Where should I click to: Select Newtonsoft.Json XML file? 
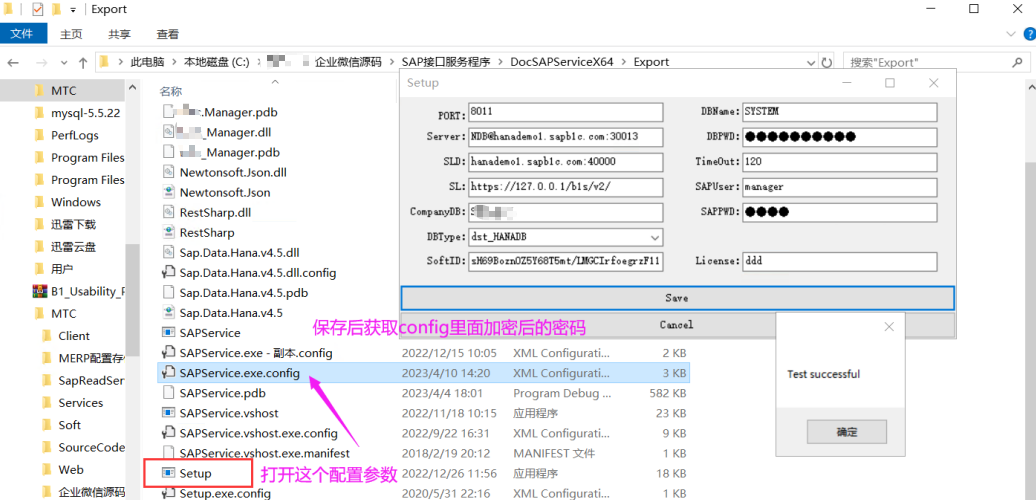coord(225,193)
